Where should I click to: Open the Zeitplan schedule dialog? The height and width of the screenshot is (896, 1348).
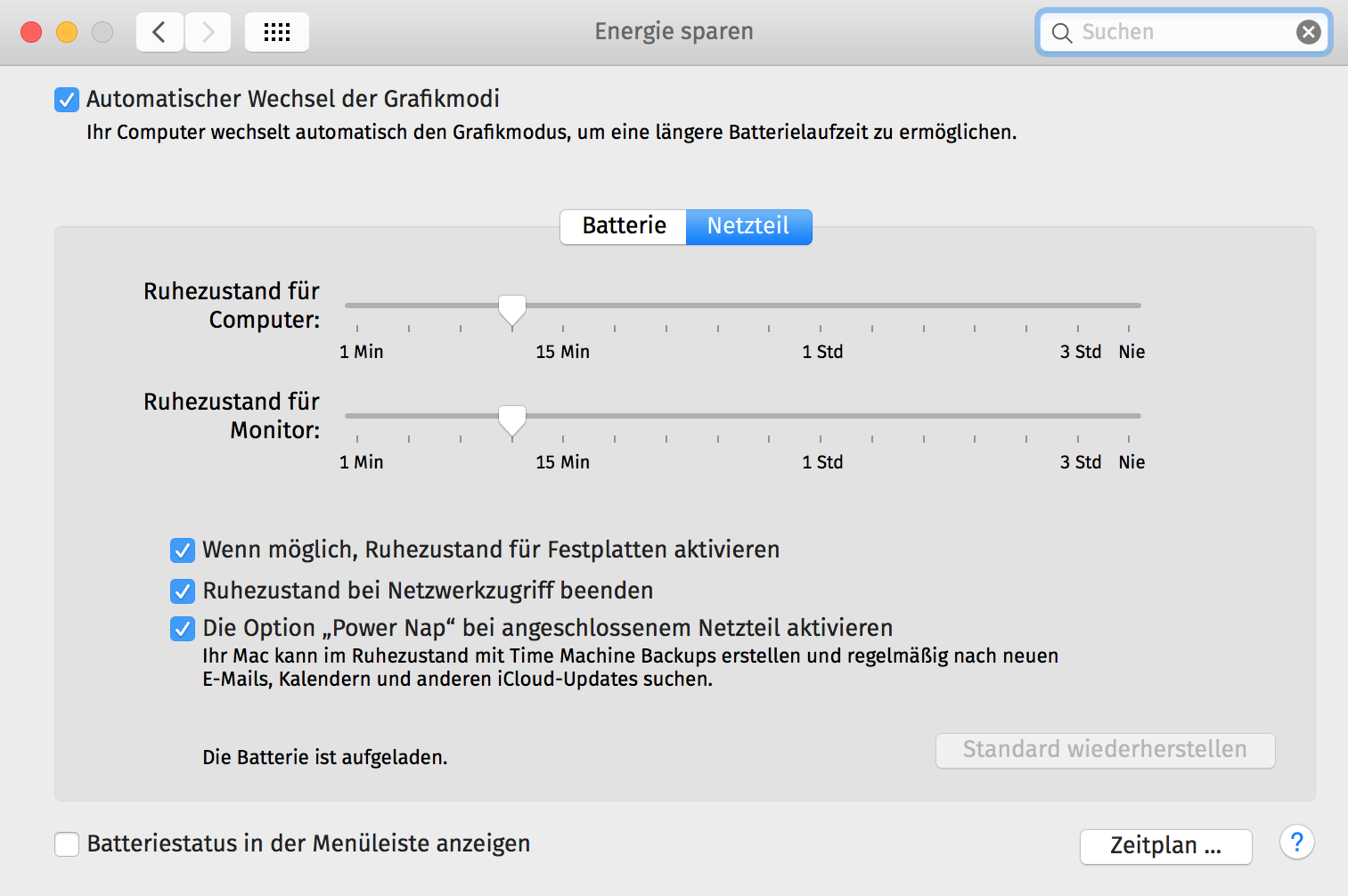point(1165,846)
